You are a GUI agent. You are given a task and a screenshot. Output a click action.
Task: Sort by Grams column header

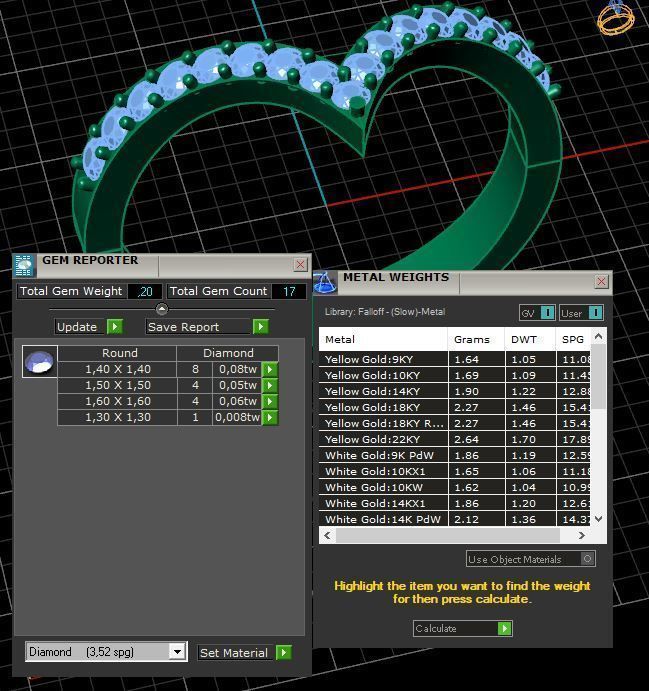coord(476,339)
